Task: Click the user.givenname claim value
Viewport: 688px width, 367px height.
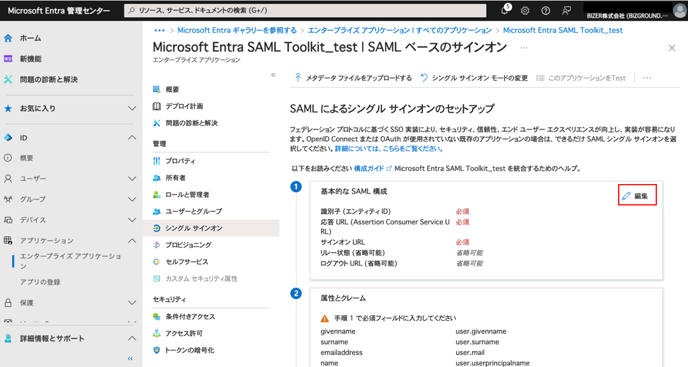Action: pos(480,331)
